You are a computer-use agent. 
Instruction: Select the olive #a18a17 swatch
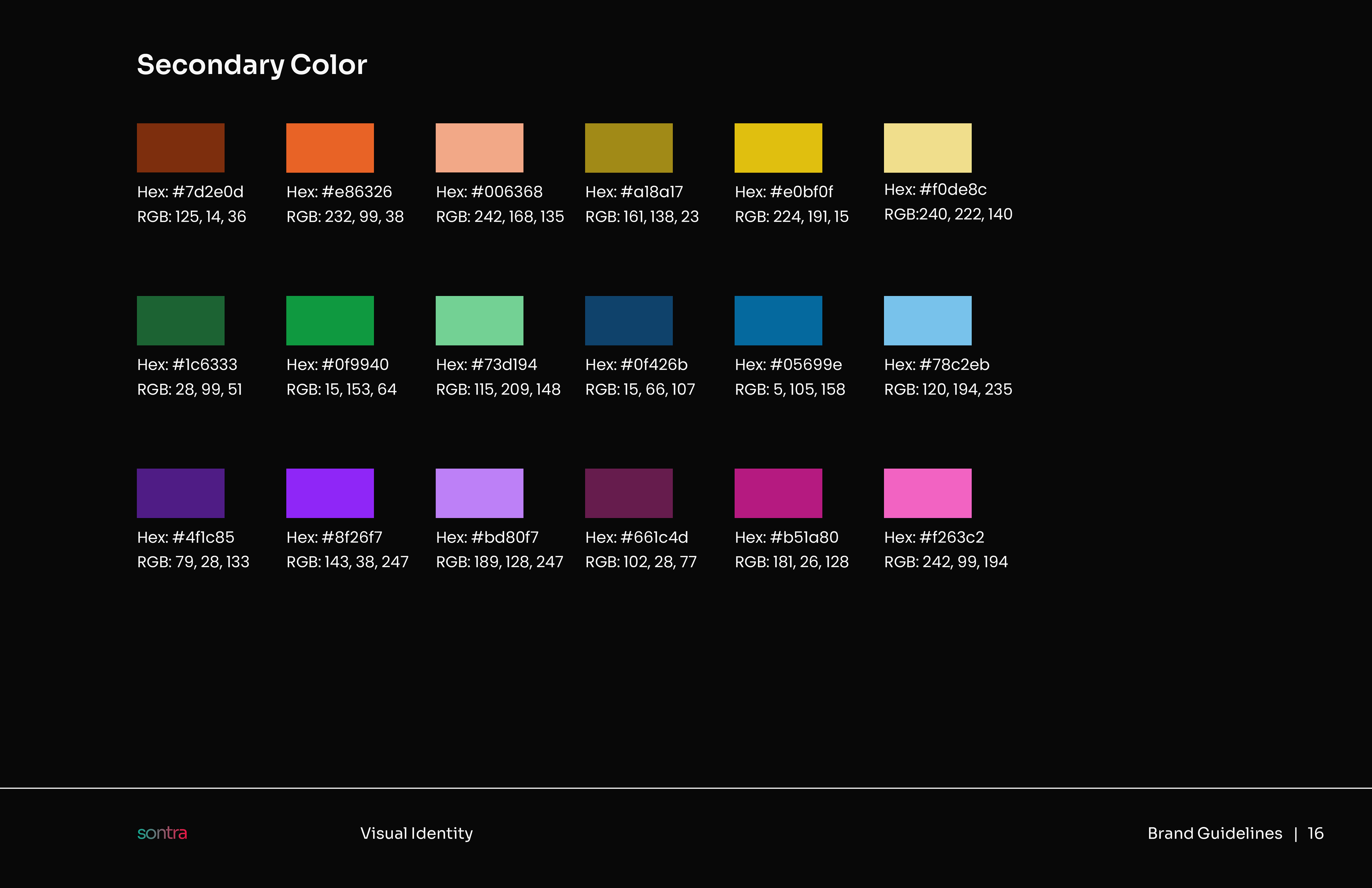[628, 148]
